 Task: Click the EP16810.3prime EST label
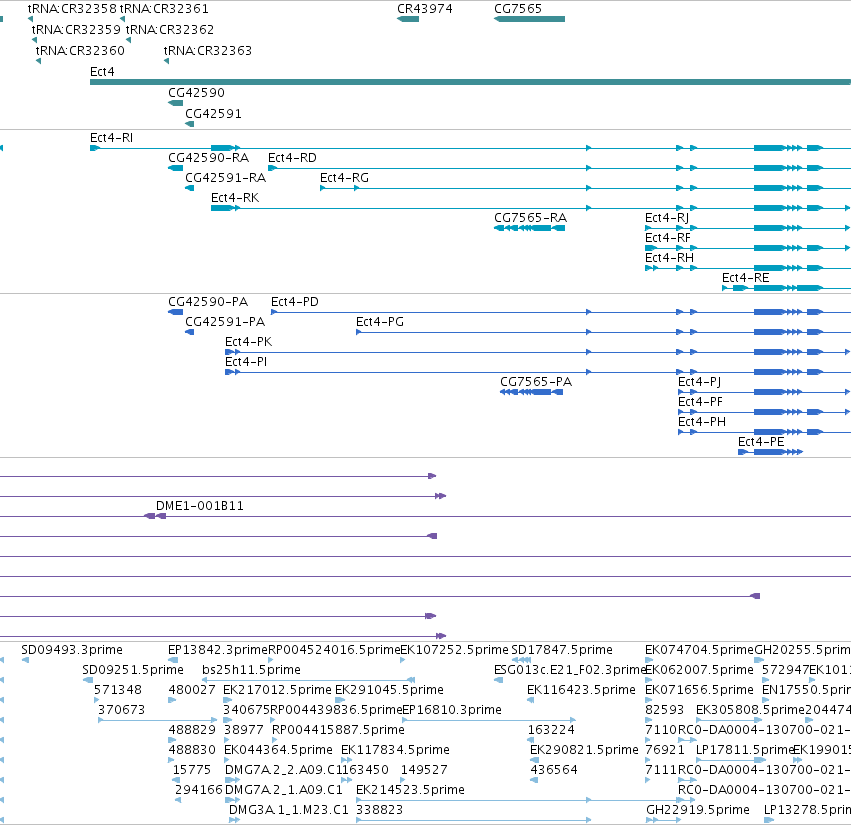[452, 710]
